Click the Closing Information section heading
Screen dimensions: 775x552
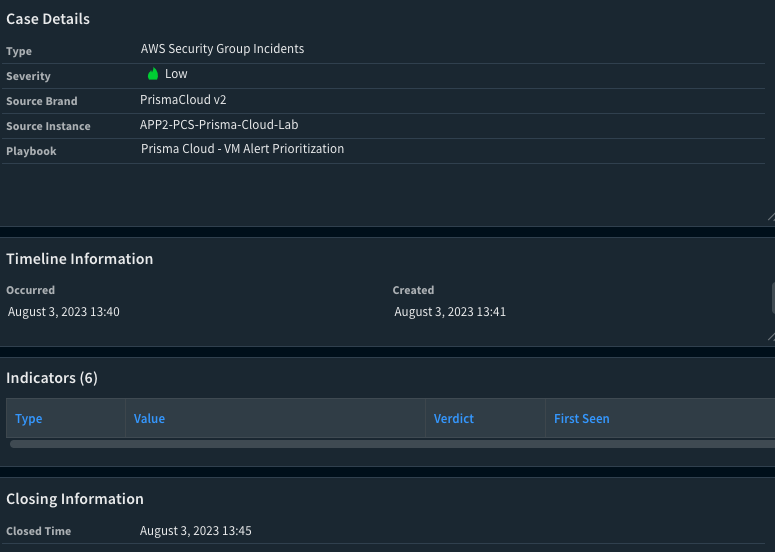[75, 498]
